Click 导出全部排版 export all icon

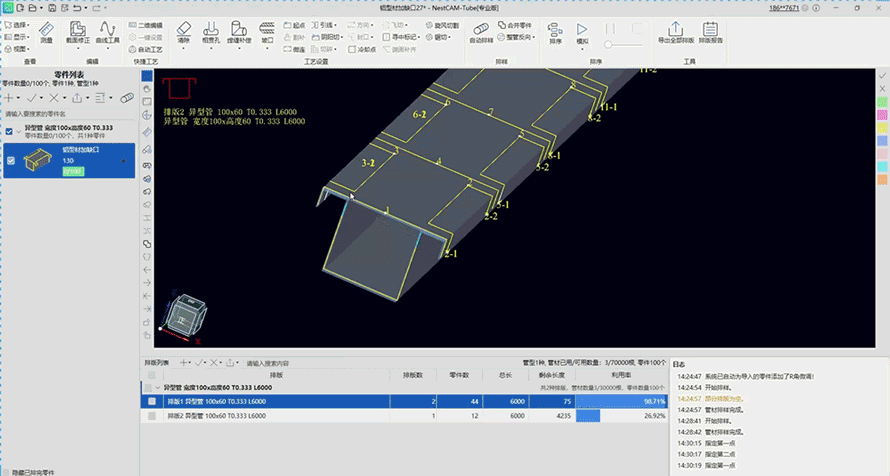[675, 33]
